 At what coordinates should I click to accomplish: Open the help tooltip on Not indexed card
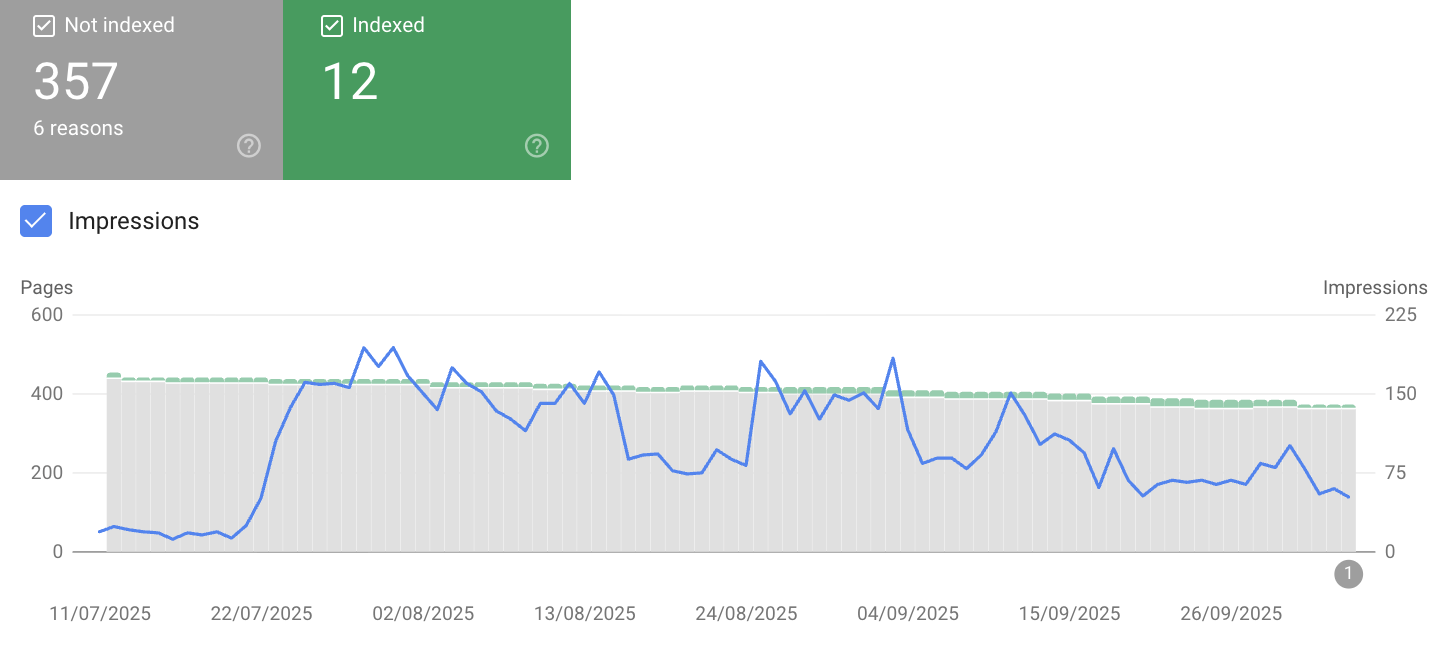point(248,146)
